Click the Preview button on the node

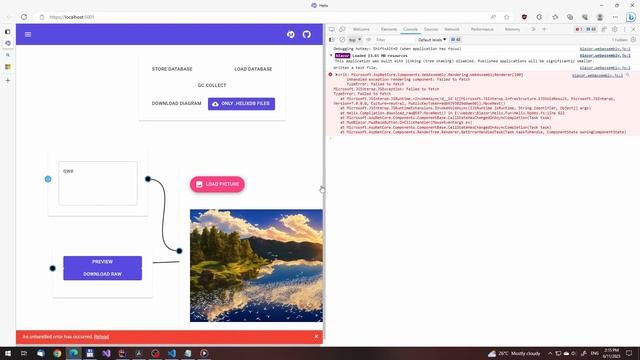point(102,262)
